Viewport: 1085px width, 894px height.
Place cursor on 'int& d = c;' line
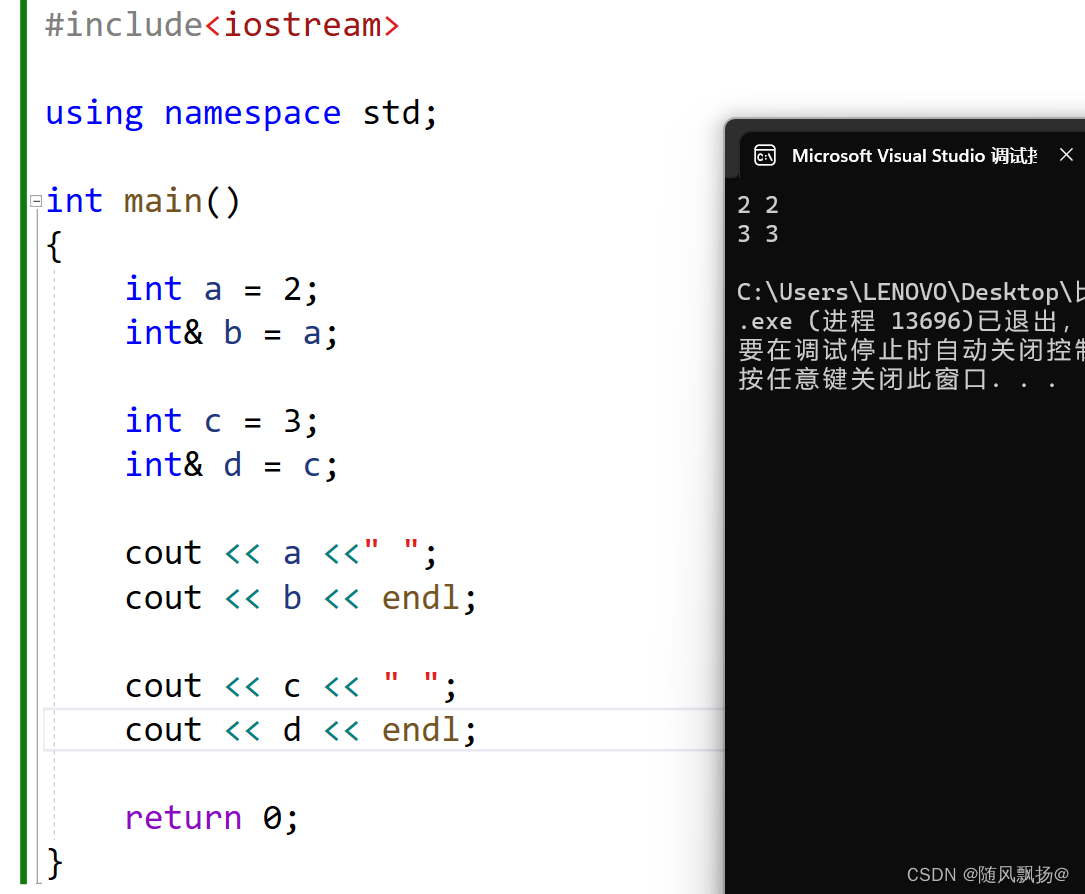click(x=231, y=466)
